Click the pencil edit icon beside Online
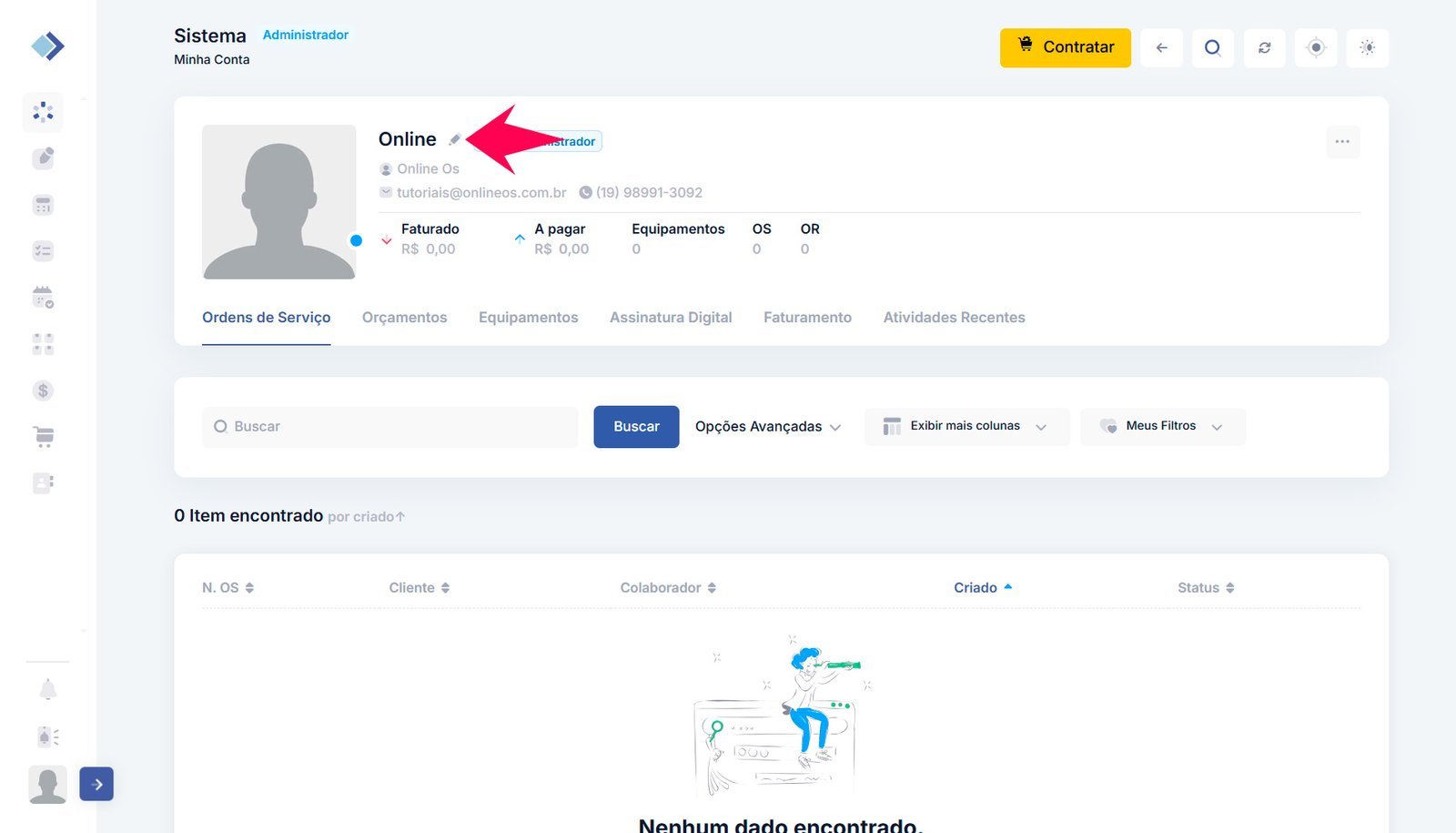 pos(454,140)
